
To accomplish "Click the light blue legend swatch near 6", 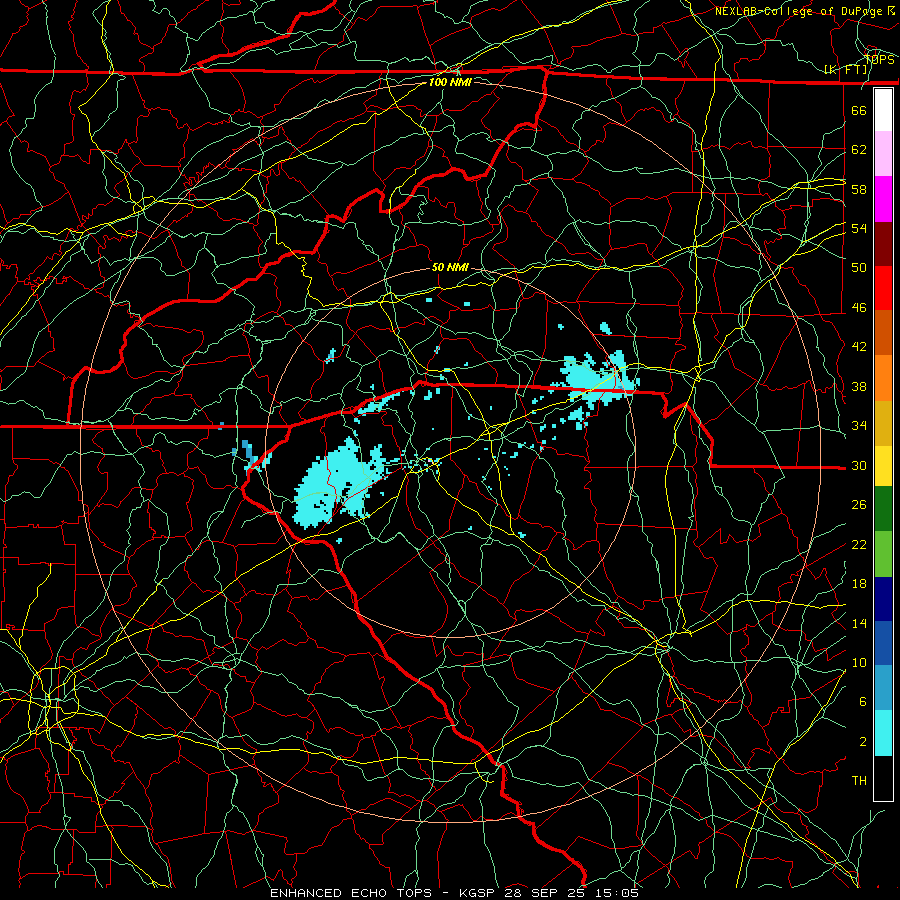I will point(883,688).
